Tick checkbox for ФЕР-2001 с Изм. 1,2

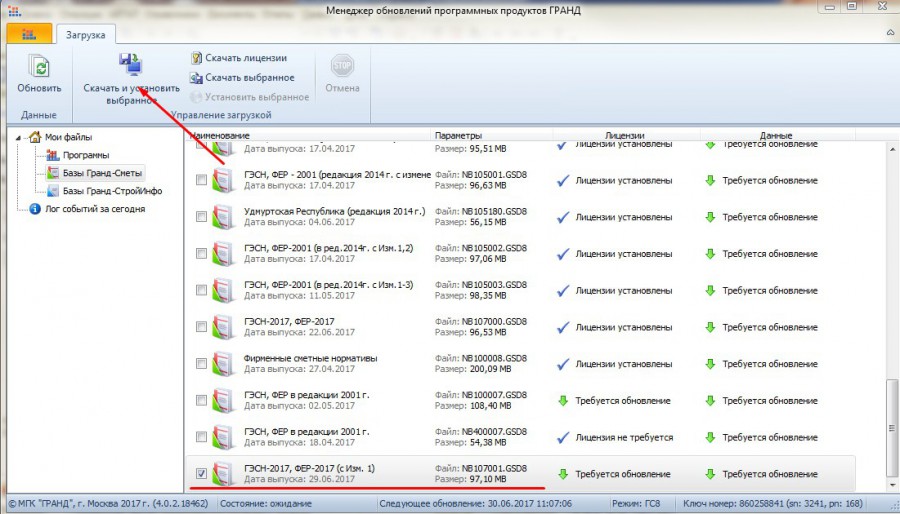click(x=201, y=254)
